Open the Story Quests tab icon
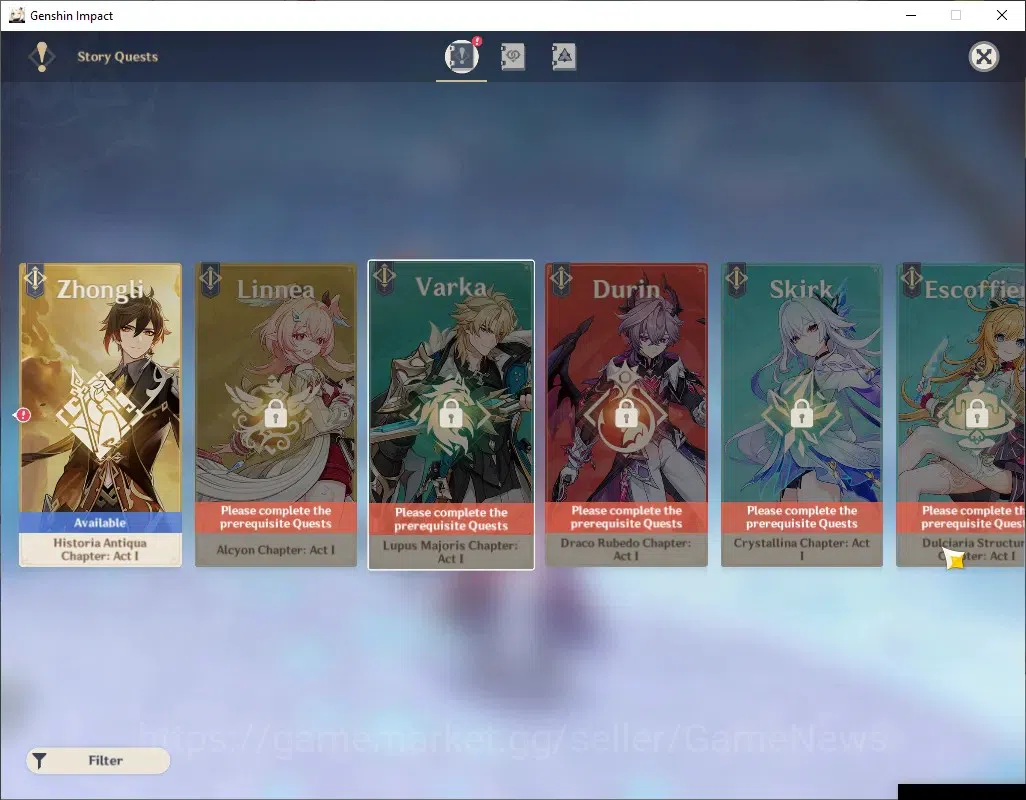The image size is (1026, 800). click(x=462, y=56)
